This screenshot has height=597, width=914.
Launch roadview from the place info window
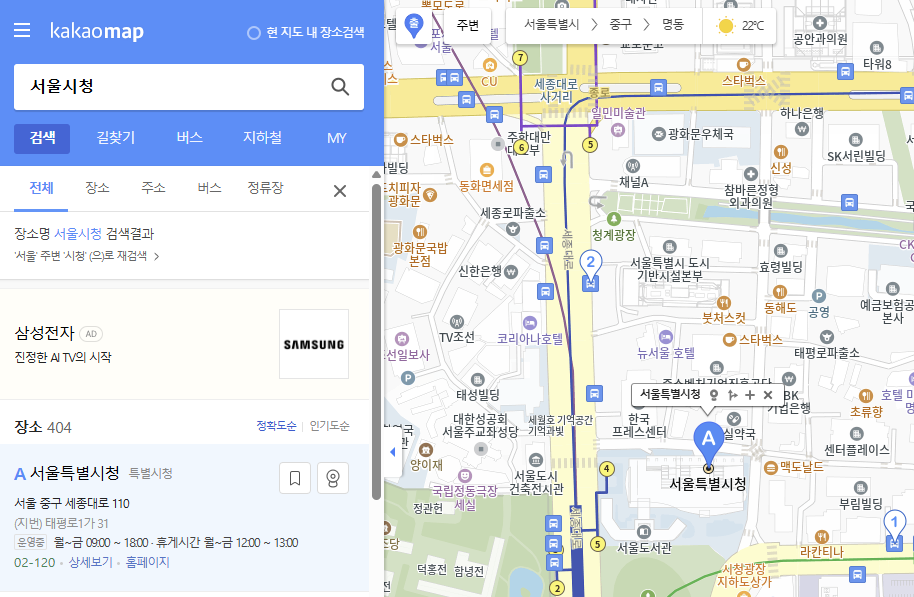point(714,396)
